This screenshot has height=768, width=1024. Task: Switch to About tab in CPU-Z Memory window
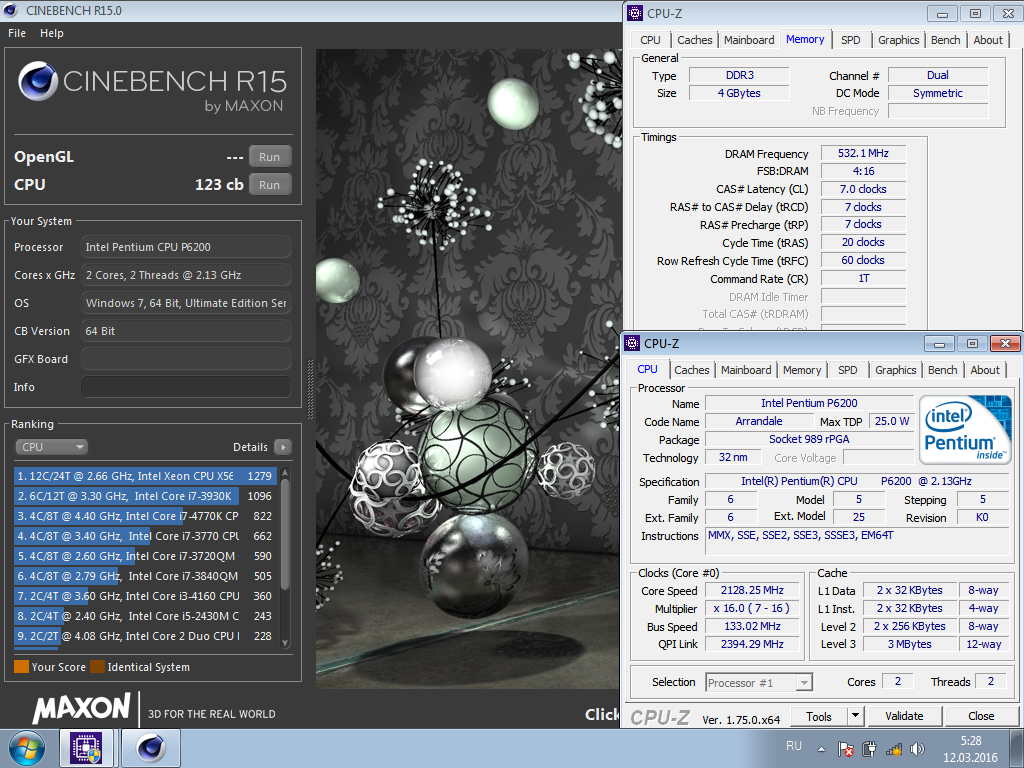click(987, 40)
